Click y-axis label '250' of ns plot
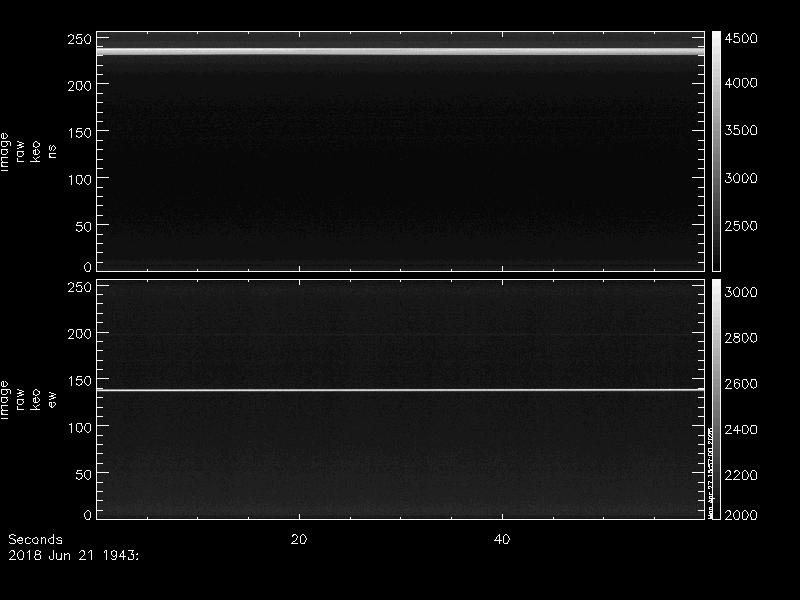 (80, 39)
